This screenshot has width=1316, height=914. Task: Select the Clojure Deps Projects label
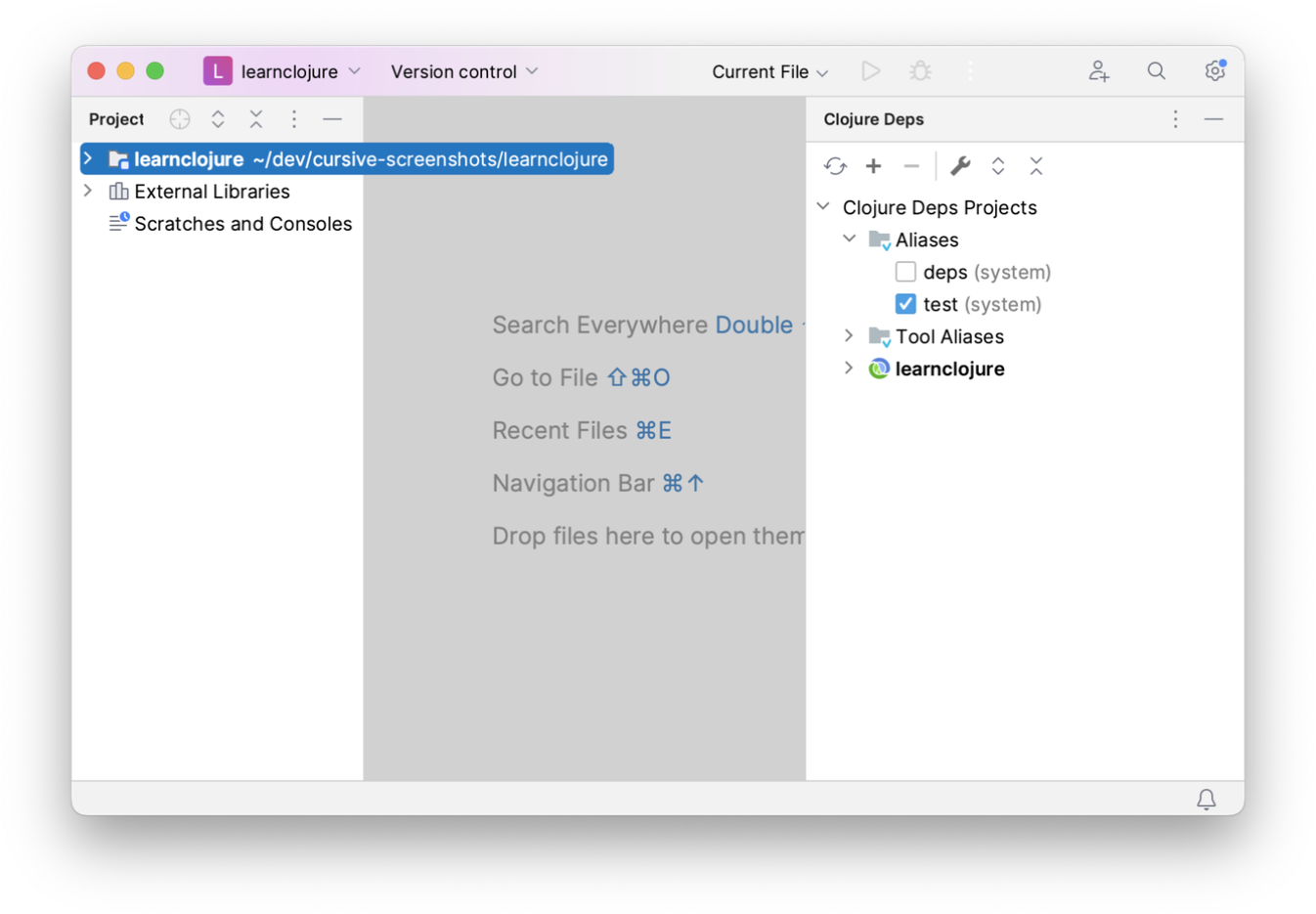point(940,207)
